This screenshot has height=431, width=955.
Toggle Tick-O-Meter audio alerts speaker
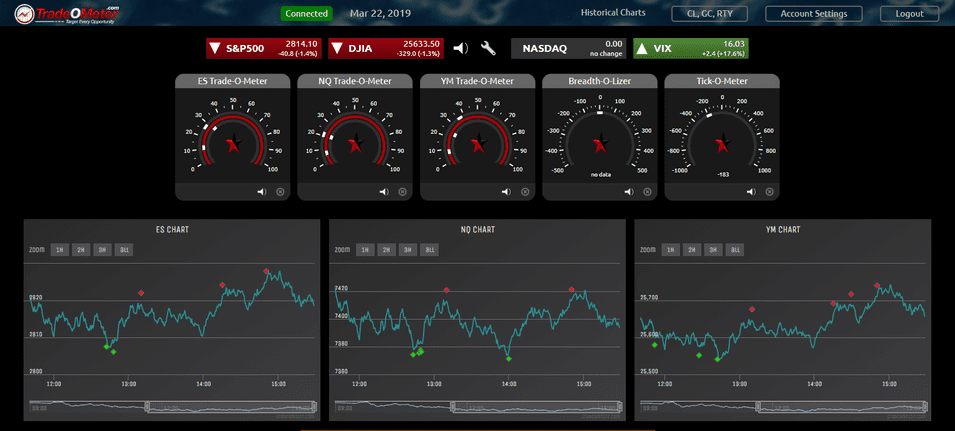(748, 192)
